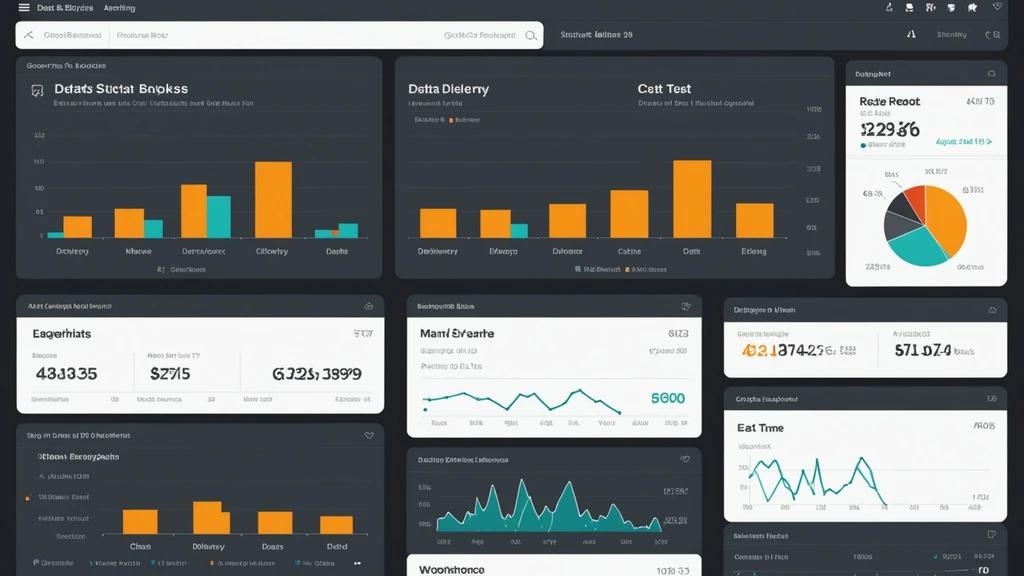Click the Cosnoas row in Sabetkah panel
The height and width of the screenshot is (576, 1024).
[865, 557]
